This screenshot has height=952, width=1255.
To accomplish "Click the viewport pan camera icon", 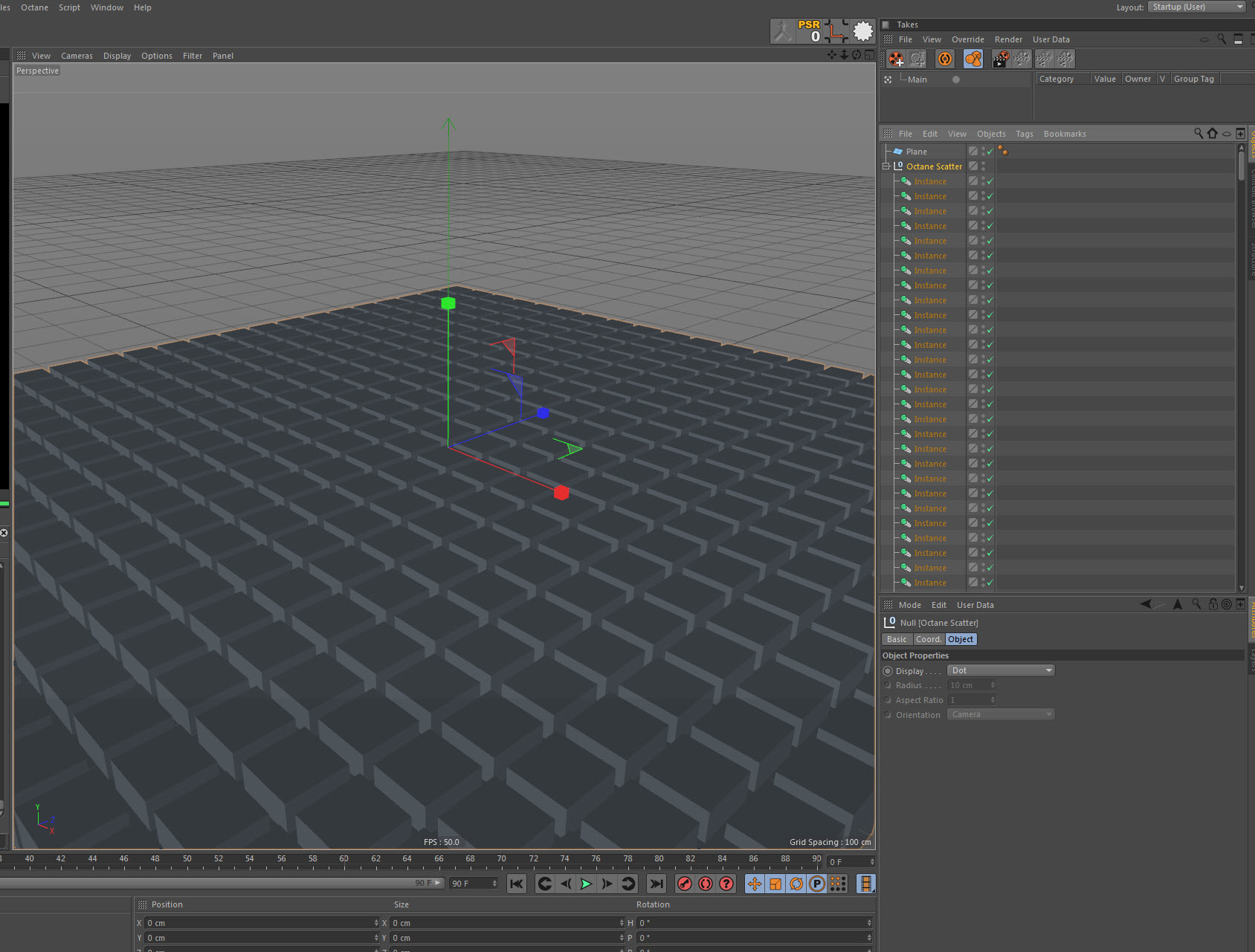I will click(831, 55).
